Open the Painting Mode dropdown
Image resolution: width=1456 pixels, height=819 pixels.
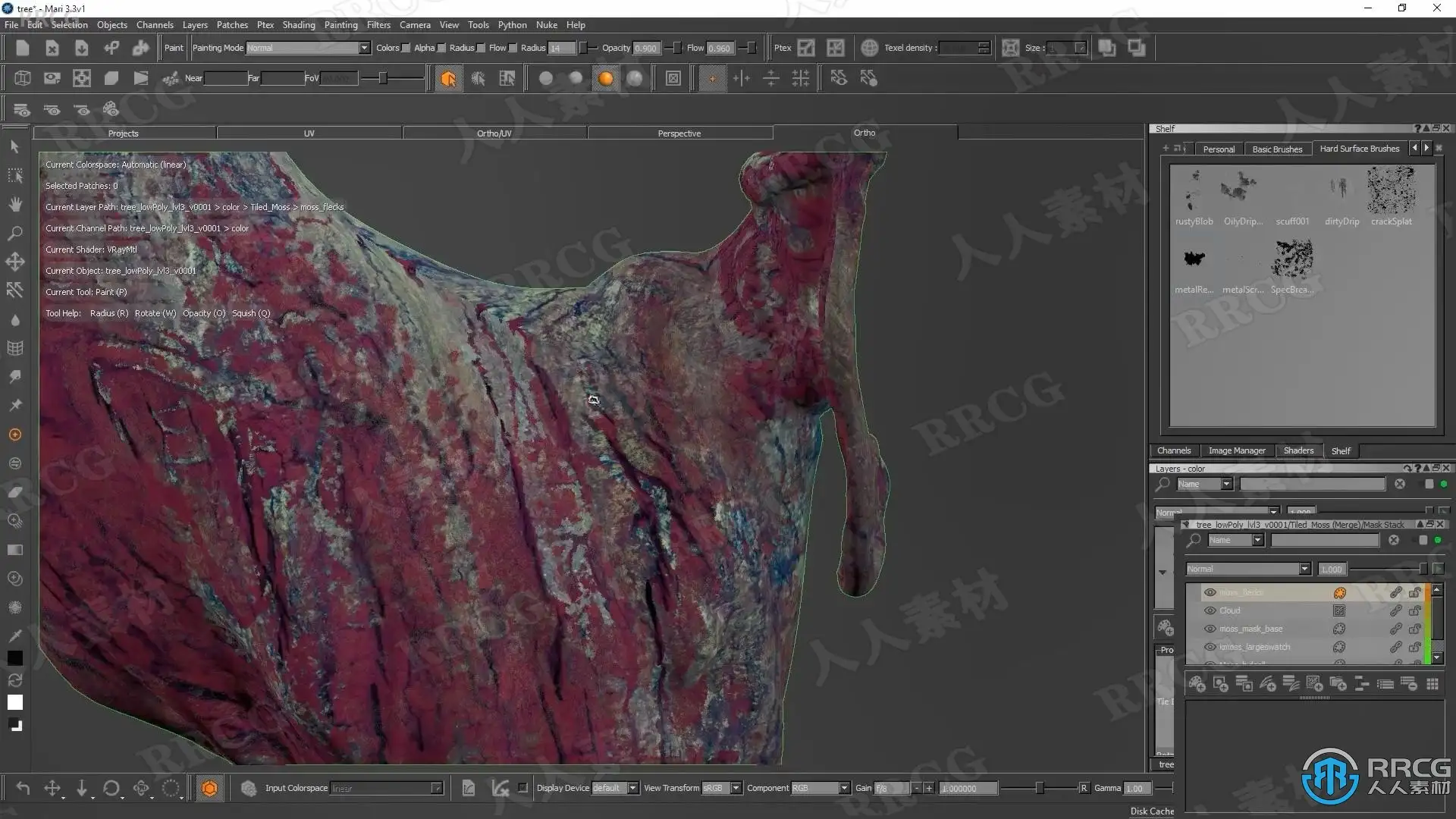click(x=364, y=48)
